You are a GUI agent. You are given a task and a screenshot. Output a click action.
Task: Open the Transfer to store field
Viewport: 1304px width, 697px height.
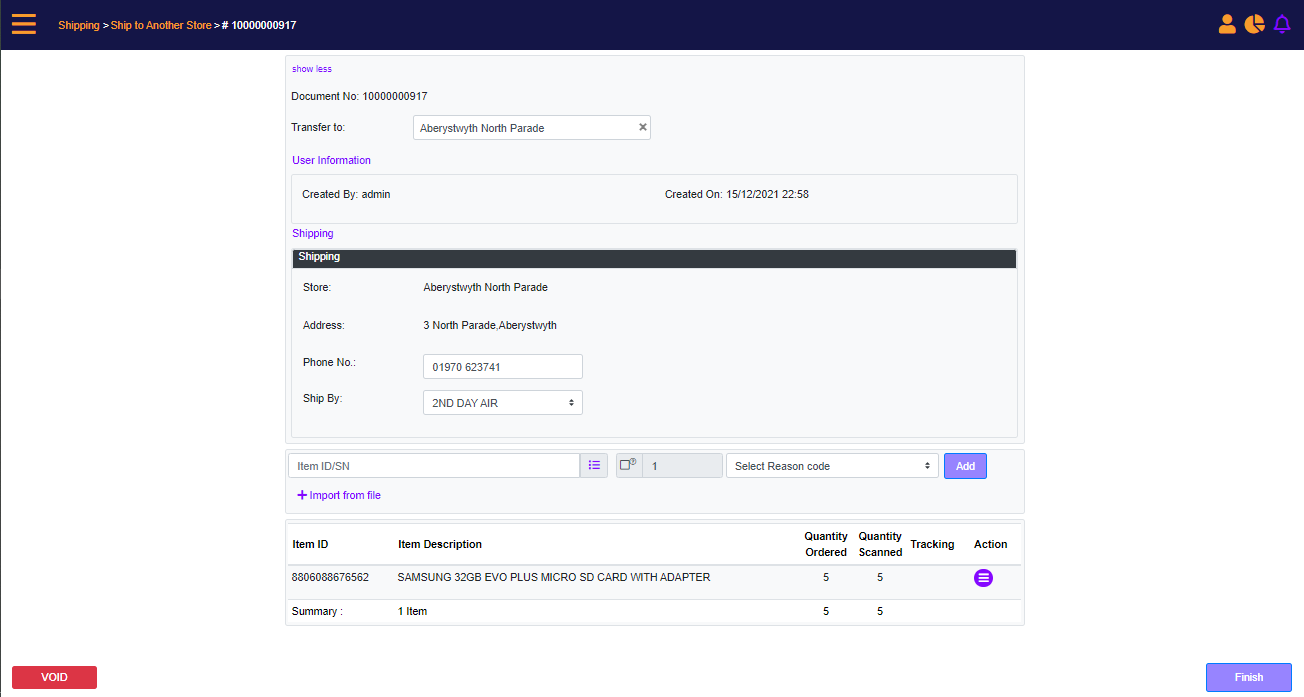[532, 128]
